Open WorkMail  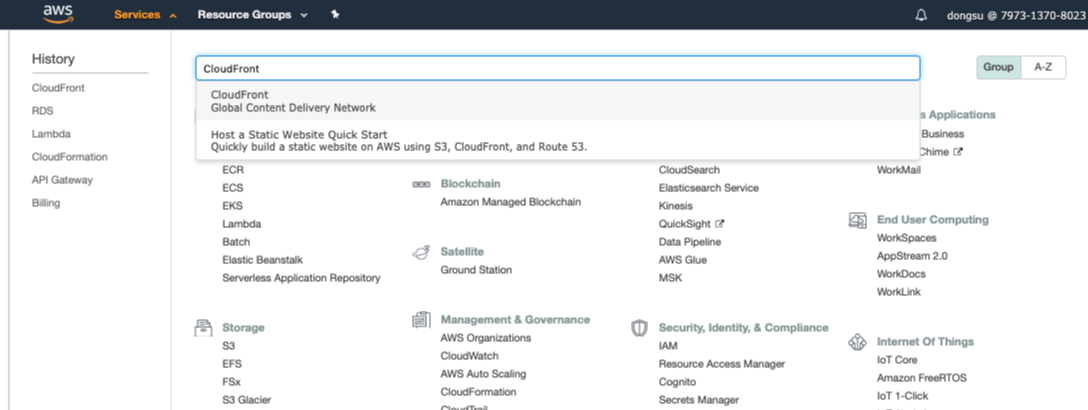click(899, 170)
